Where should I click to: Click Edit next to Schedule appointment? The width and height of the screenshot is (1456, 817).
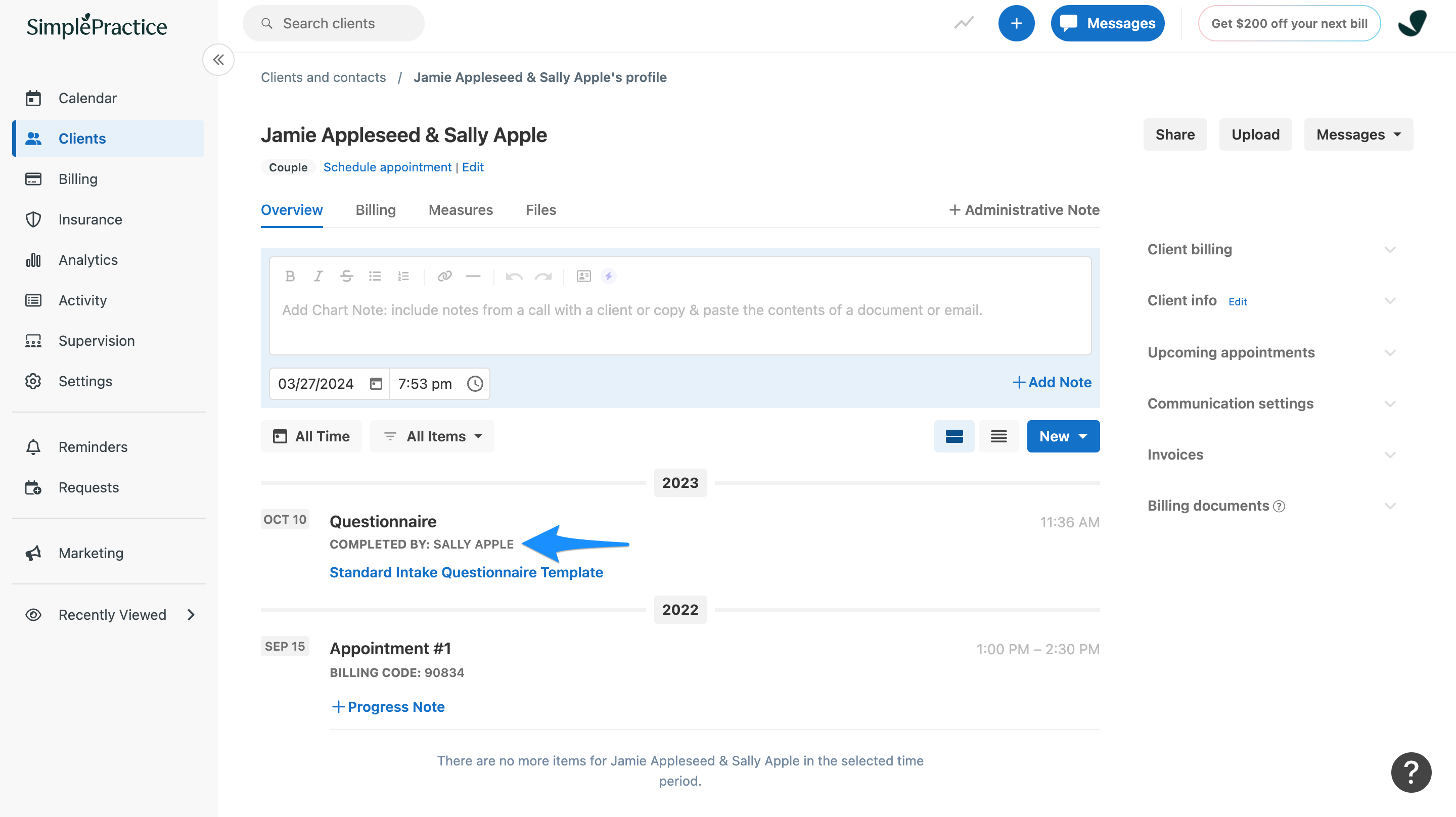pyautogui.click(x=473, y=167)
